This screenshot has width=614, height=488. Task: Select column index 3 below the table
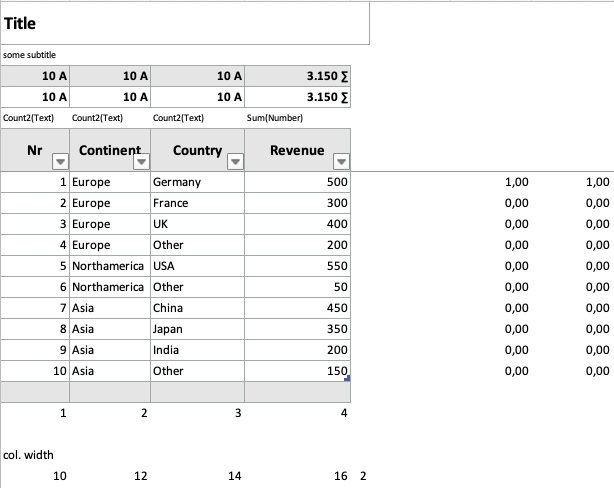click(x=238, y=413)
